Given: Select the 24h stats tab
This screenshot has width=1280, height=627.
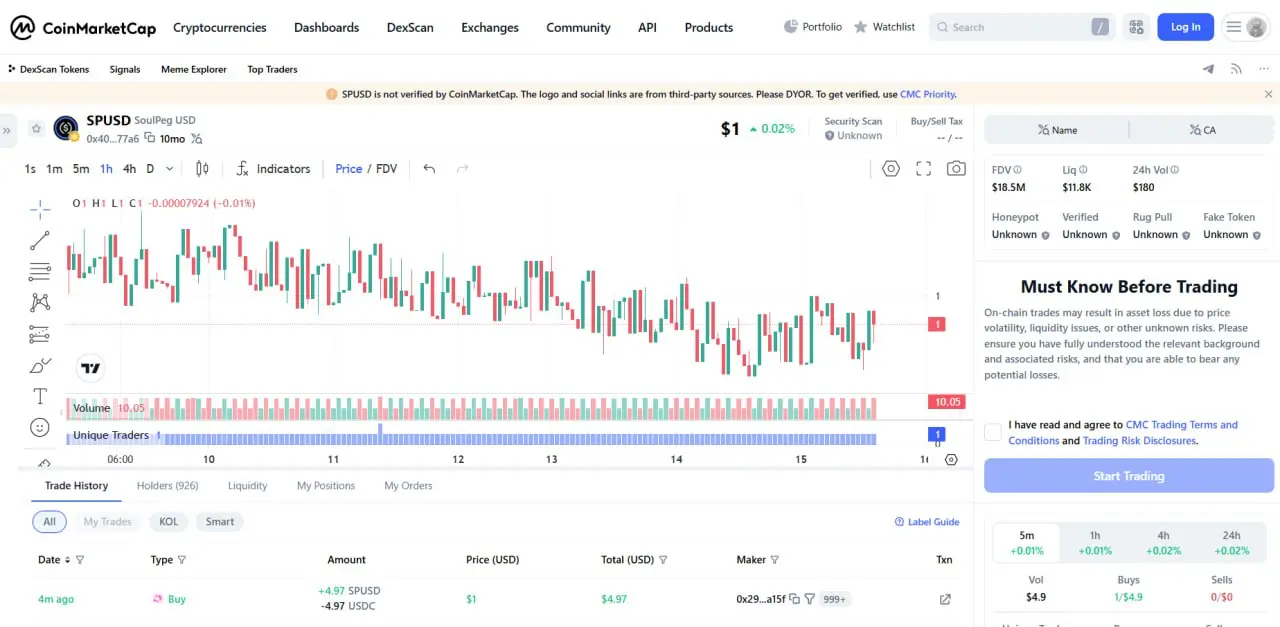Looking at the screenshot, I should (1231, 543).
